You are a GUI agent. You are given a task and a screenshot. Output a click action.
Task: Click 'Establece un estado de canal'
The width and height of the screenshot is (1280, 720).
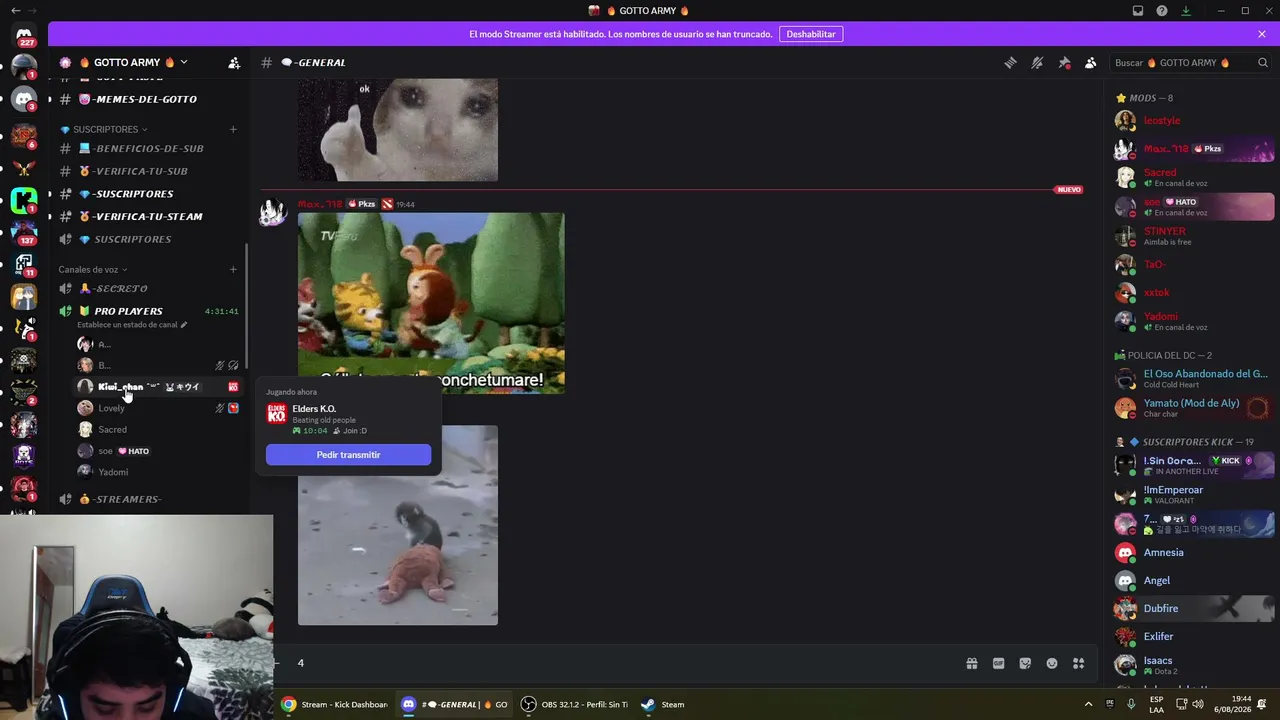pyautogui.click(x=132, y=325)
